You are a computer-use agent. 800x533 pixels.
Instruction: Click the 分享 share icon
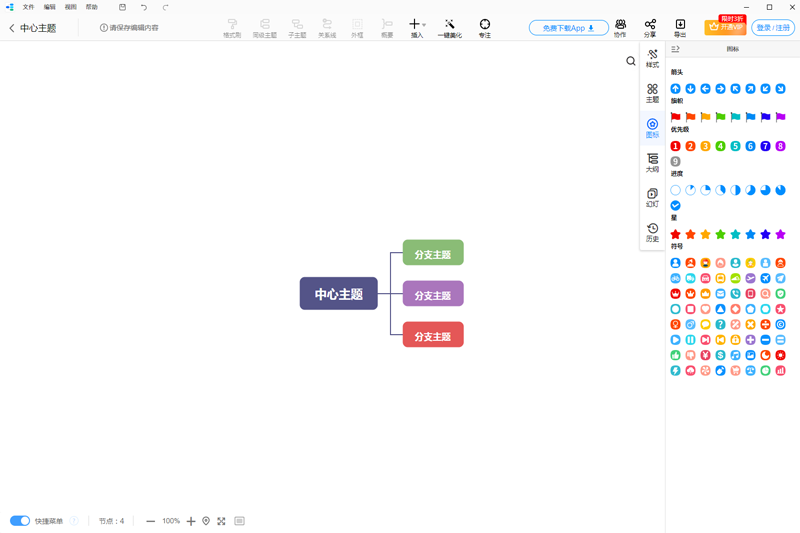pyautogui.click(x=650, y=28)
